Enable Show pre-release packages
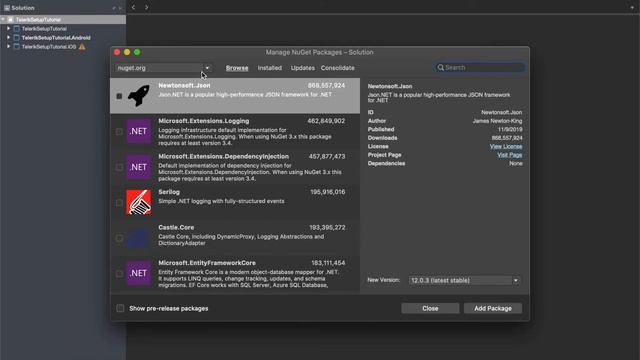The width and height of the screenshot is (640, 360). (120, 308)
